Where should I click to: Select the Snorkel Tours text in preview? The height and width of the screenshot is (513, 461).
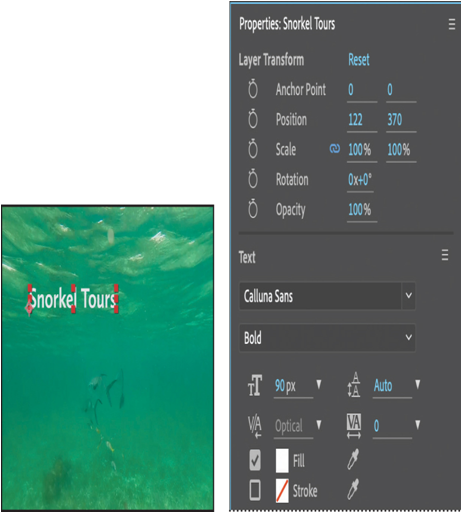click(73, 299)
